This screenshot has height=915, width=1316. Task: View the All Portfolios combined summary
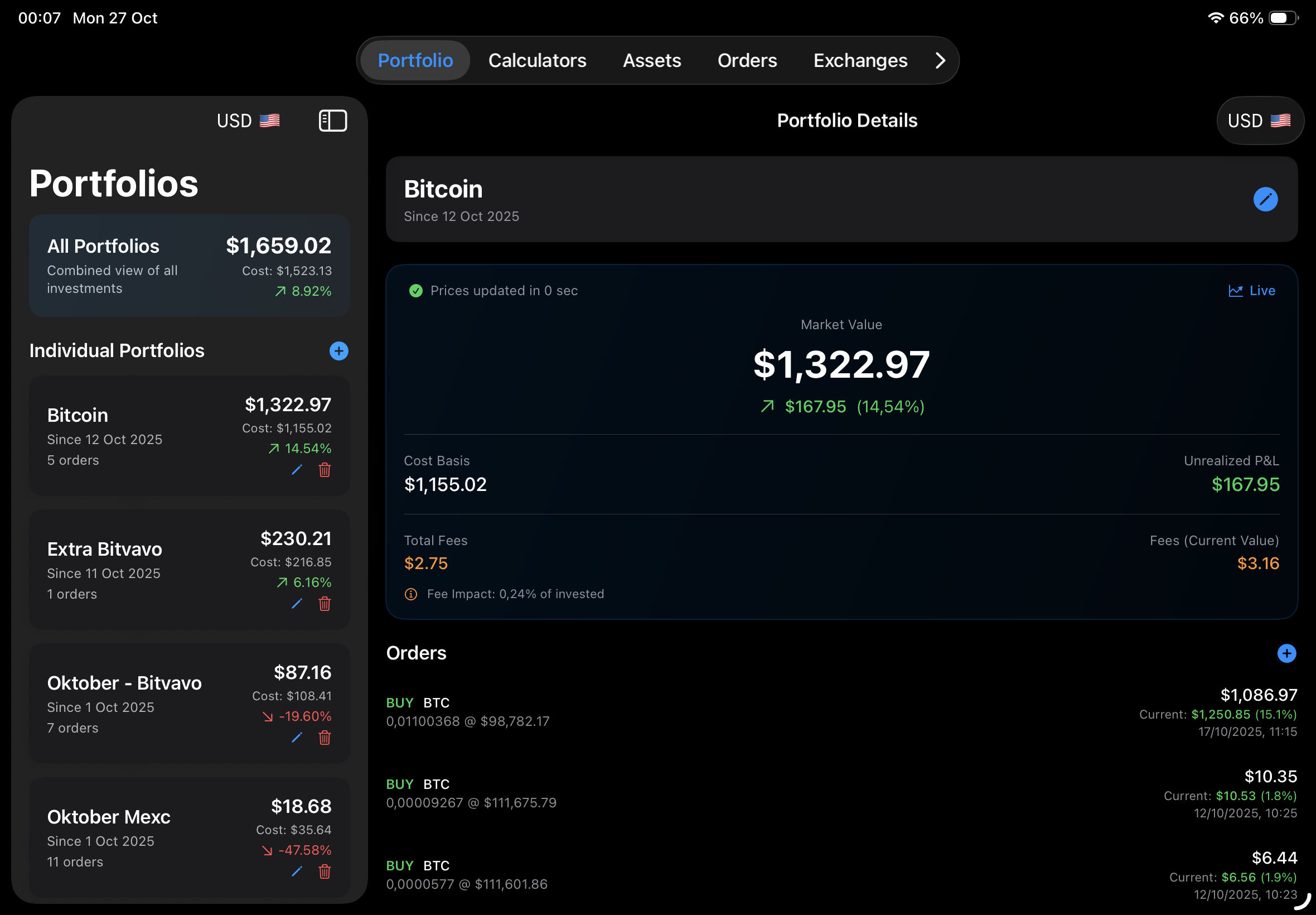pos(189,266)
